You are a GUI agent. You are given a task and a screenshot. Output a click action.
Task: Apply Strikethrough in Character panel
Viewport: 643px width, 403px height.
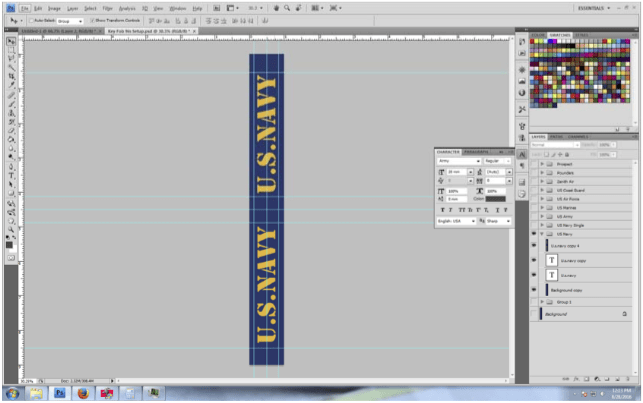tap(506, 210)
